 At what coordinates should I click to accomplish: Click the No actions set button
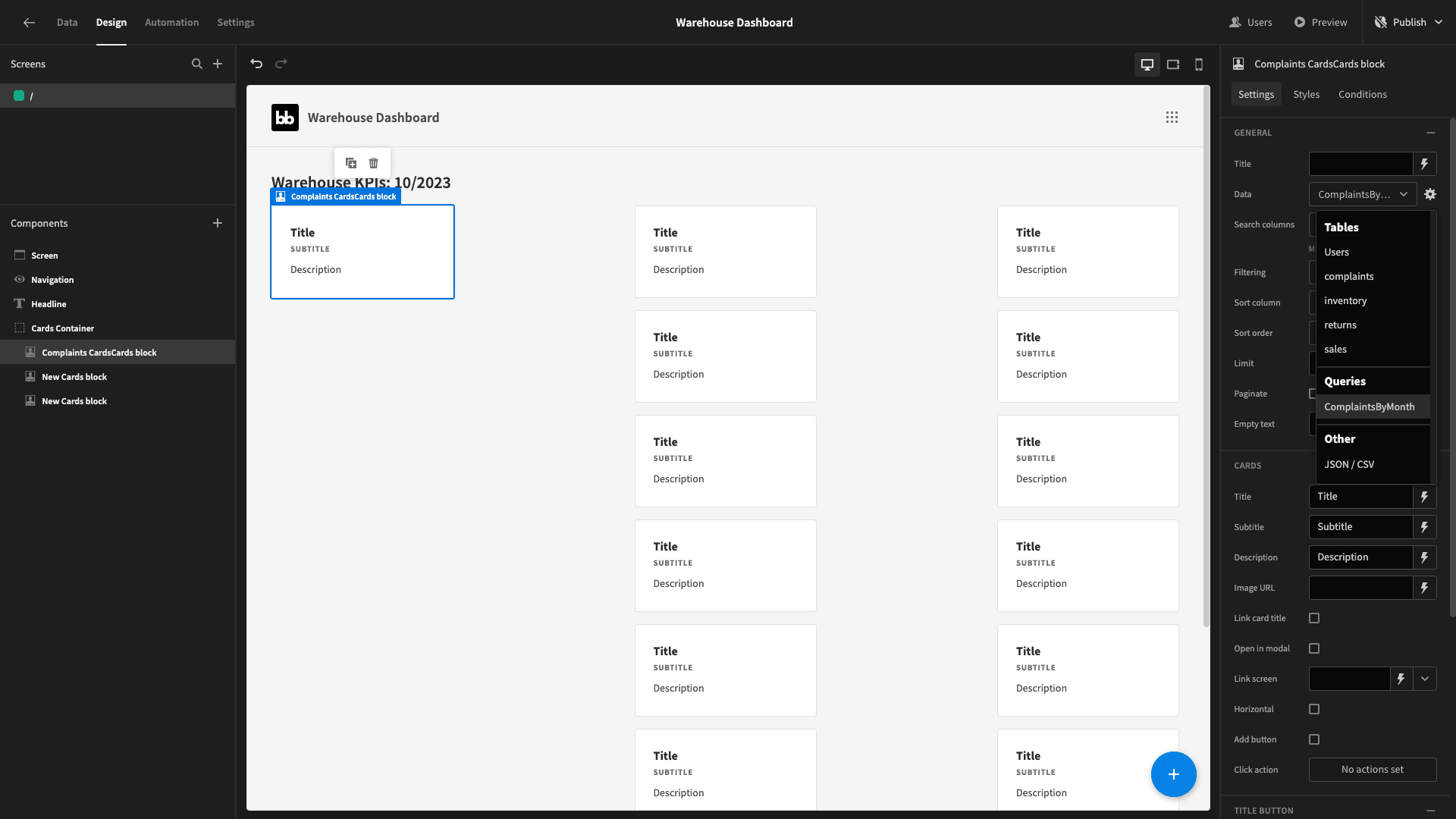(1373, 770)
